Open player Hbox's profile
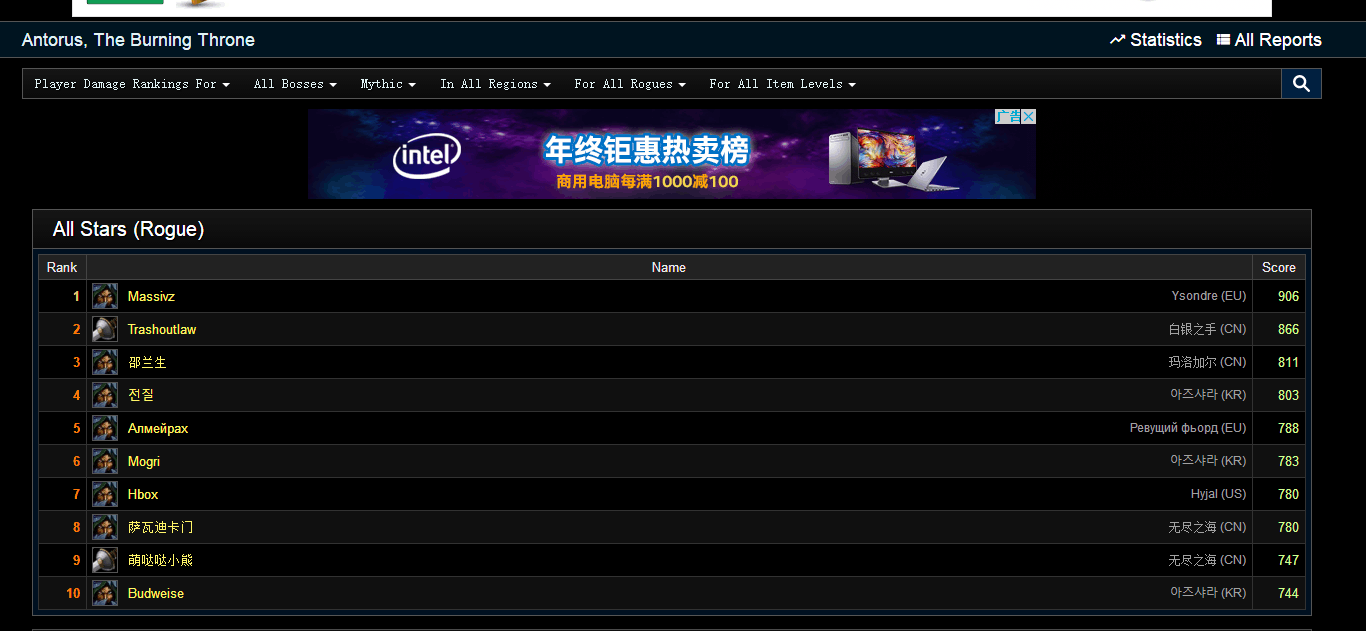1366x631 pixels. click(143, 495)
